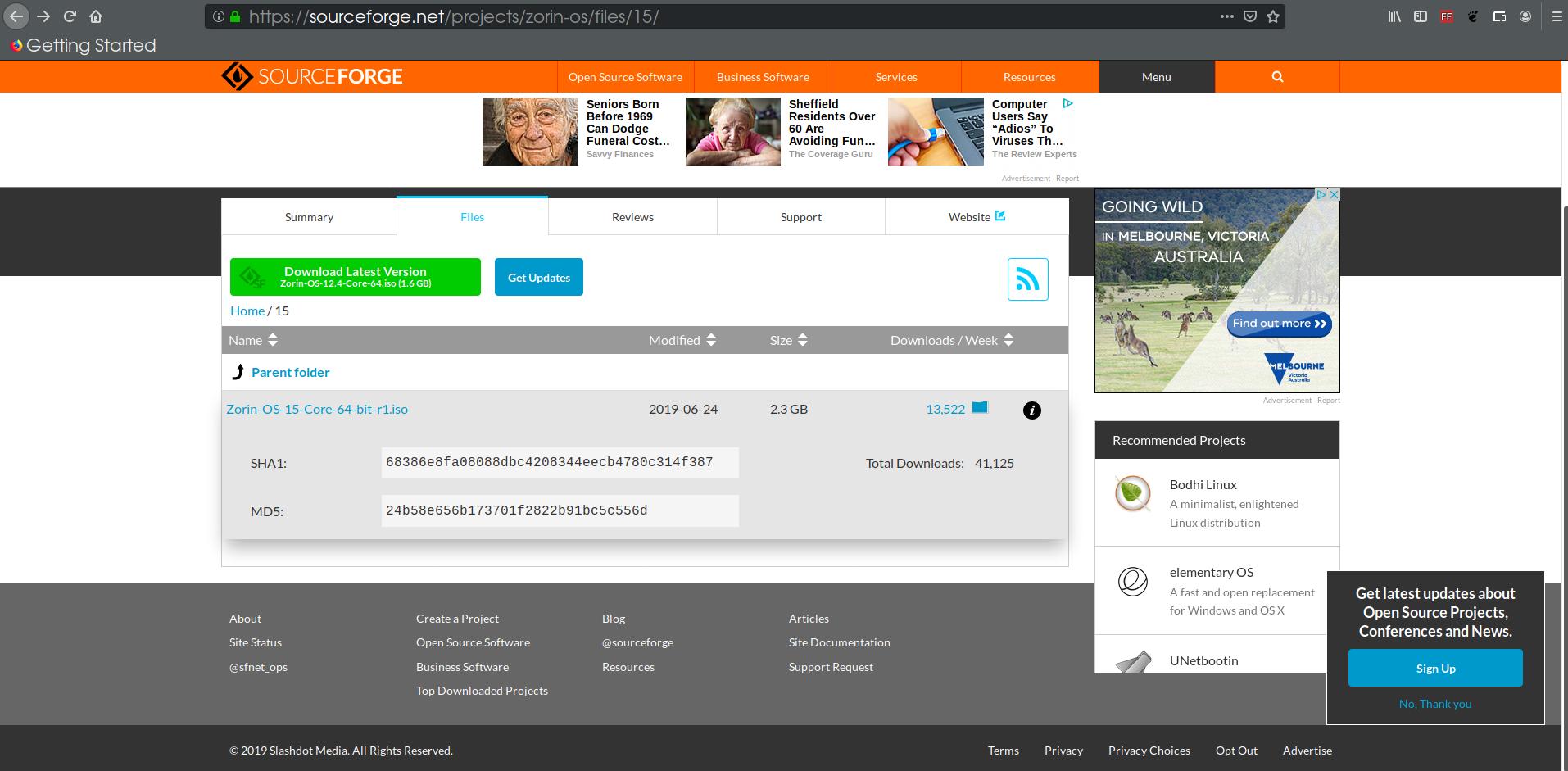Click the orange search magnifier icon

click(1277, 77)
